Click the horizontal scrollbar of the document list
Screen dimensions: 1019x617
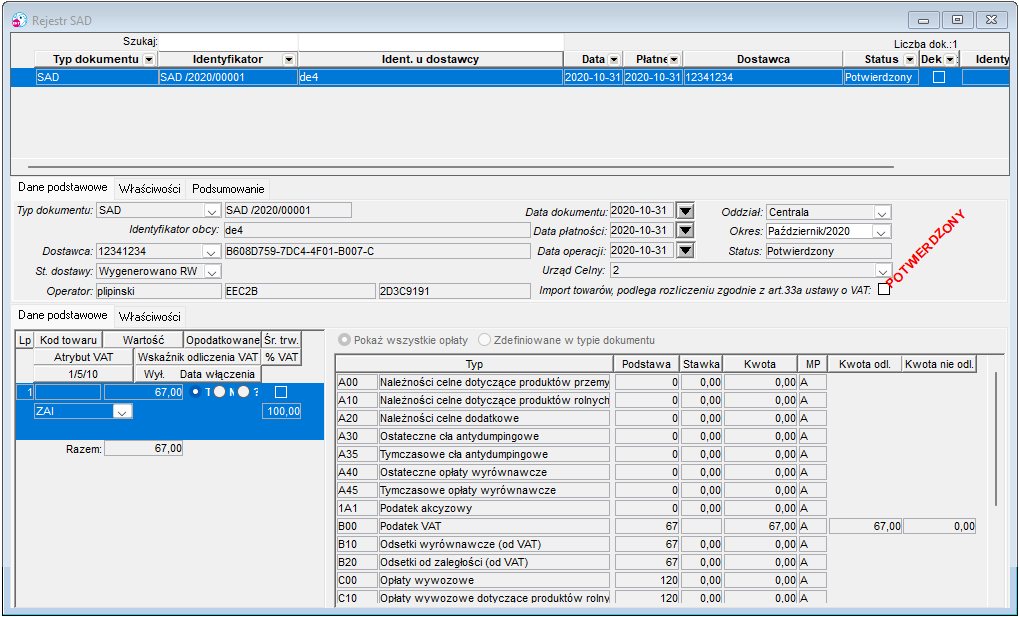(461, 167)
